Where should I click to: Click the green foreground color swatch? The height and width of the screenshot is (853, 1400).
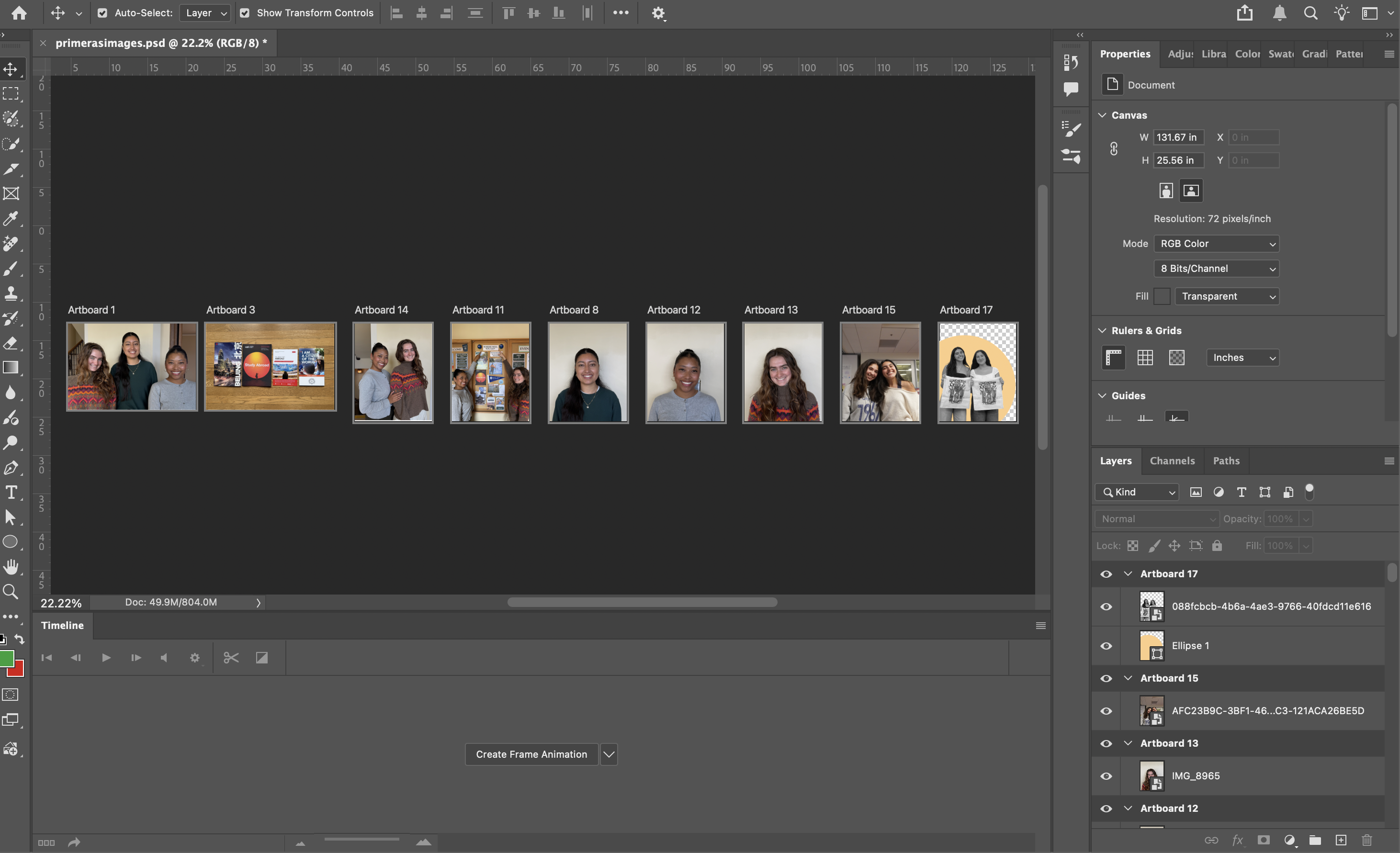(6, 659)
